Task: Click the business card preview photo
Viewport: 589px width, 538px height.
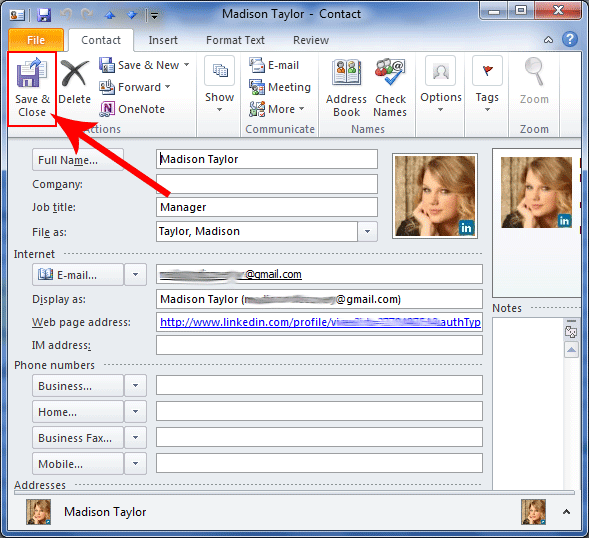Action: 536,192
